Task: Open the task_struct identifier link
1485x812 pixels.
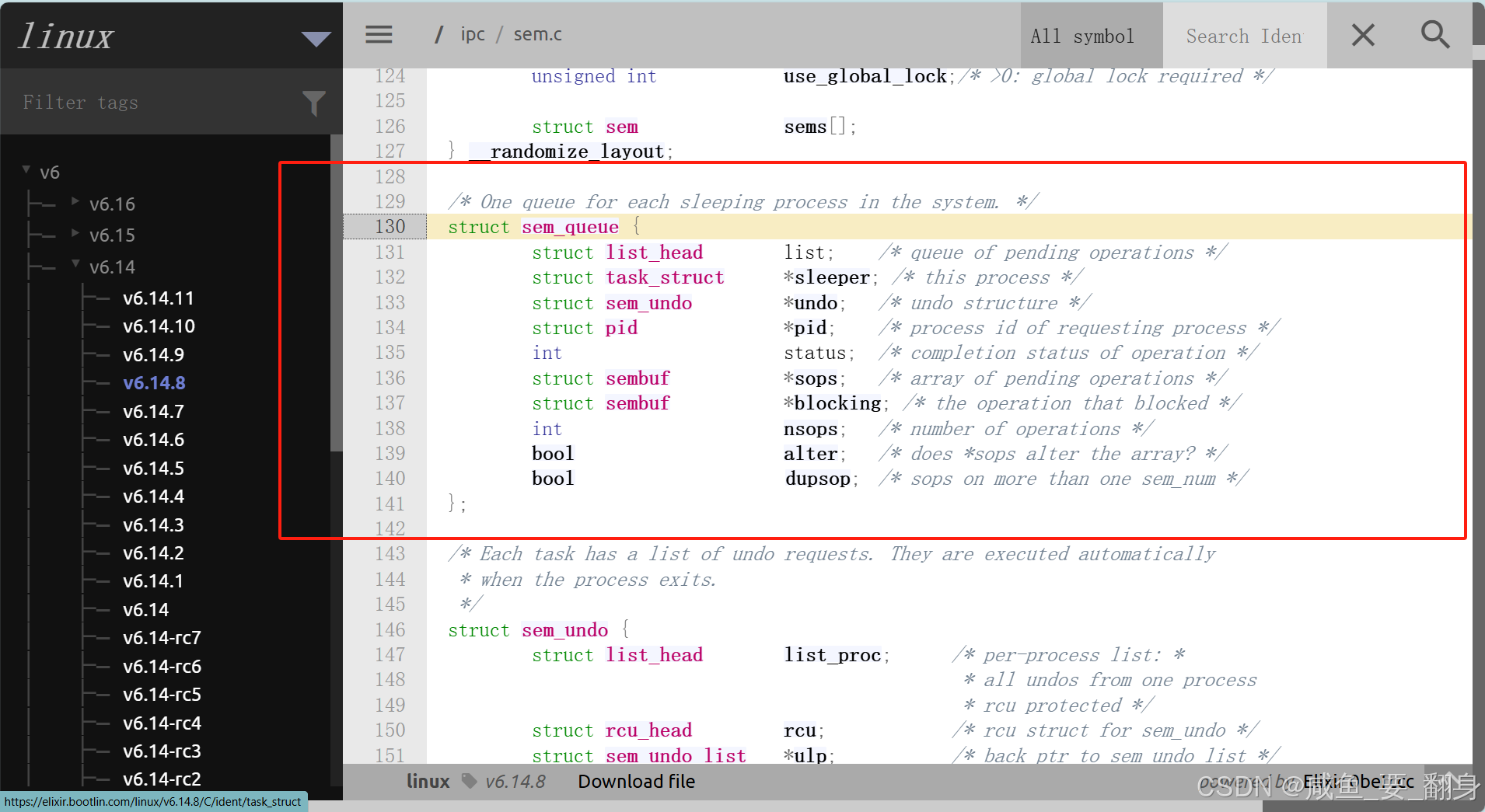Action: [665, 277]
